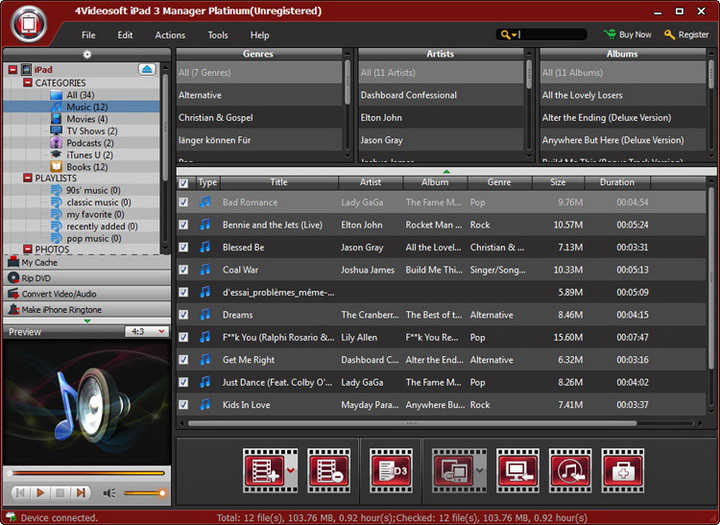Click the horizontal scrollbar under the file list
720x525 pixels.
pyautogui.click(x=412, y=423)
